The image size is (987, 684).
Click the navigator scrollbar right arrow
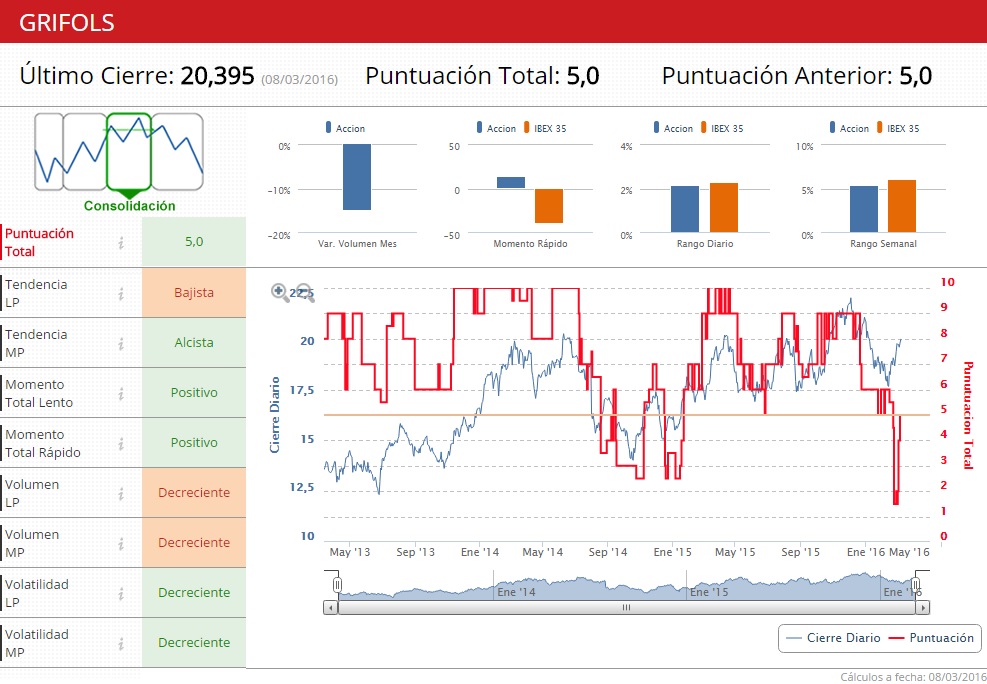923,608
